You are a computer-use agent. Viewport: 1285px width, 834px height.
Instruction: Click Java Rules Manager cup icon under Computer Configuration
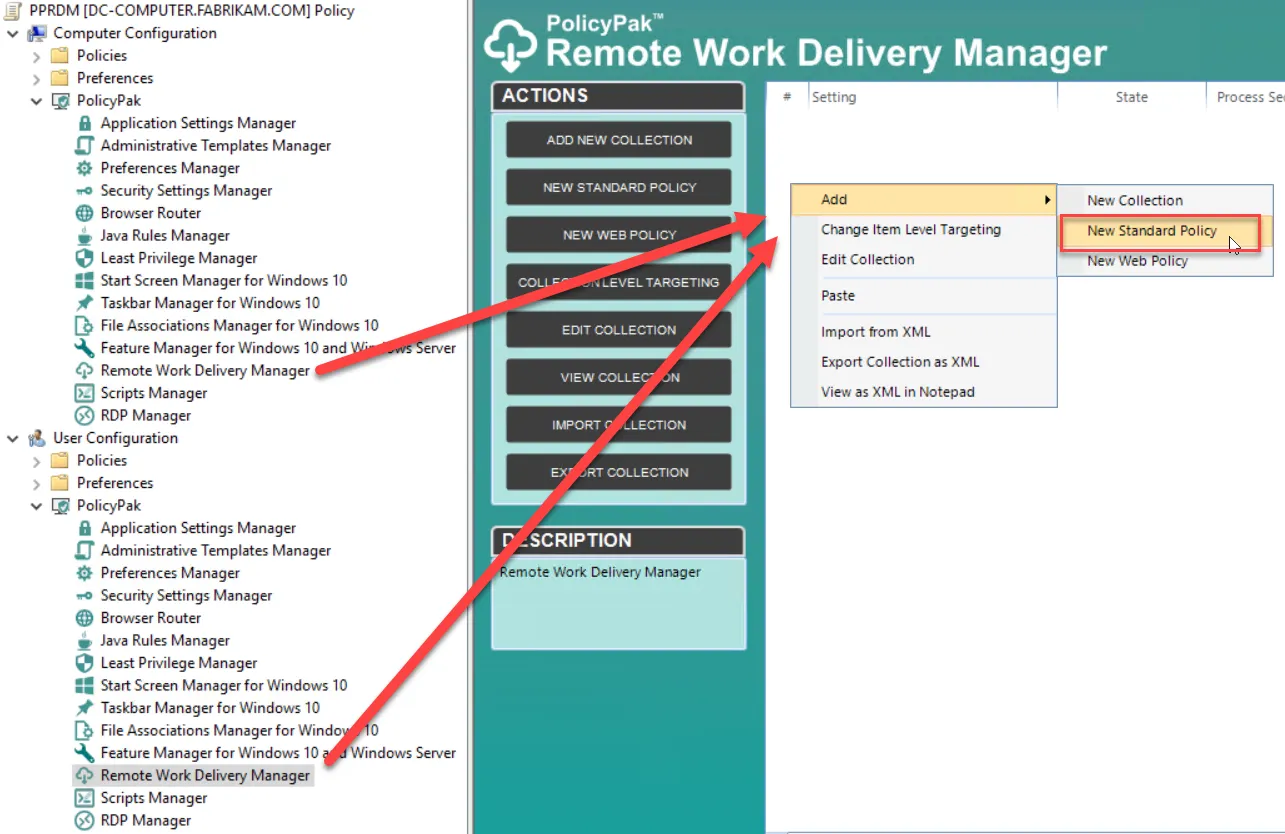pyautogui.click(x=85, y=236)
